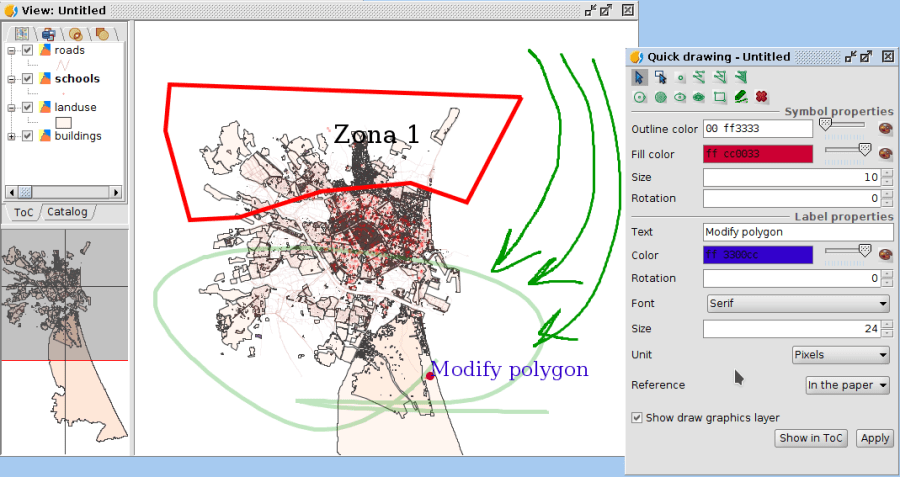The width and height of the screenshot is (900, 477).
Task: Open the Unit dropdown showing Pixels
Action: pyautogui.click(x=839, y=355)
